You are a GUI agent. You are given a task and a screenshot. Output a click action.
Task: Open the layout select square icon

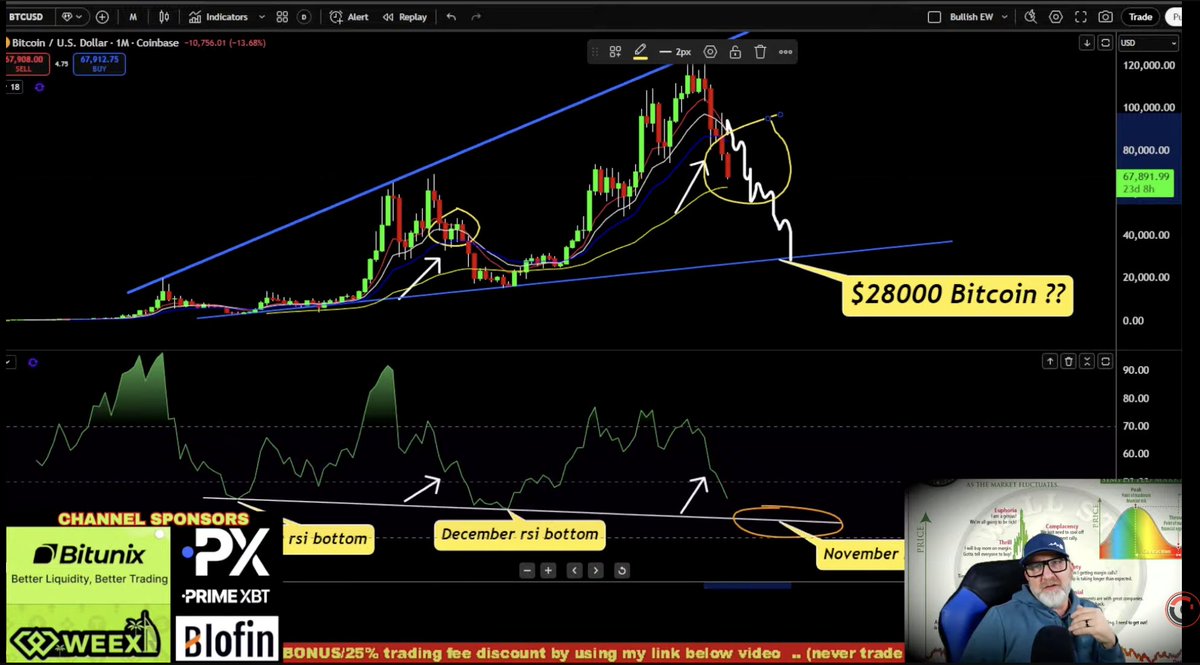(934, 17)
